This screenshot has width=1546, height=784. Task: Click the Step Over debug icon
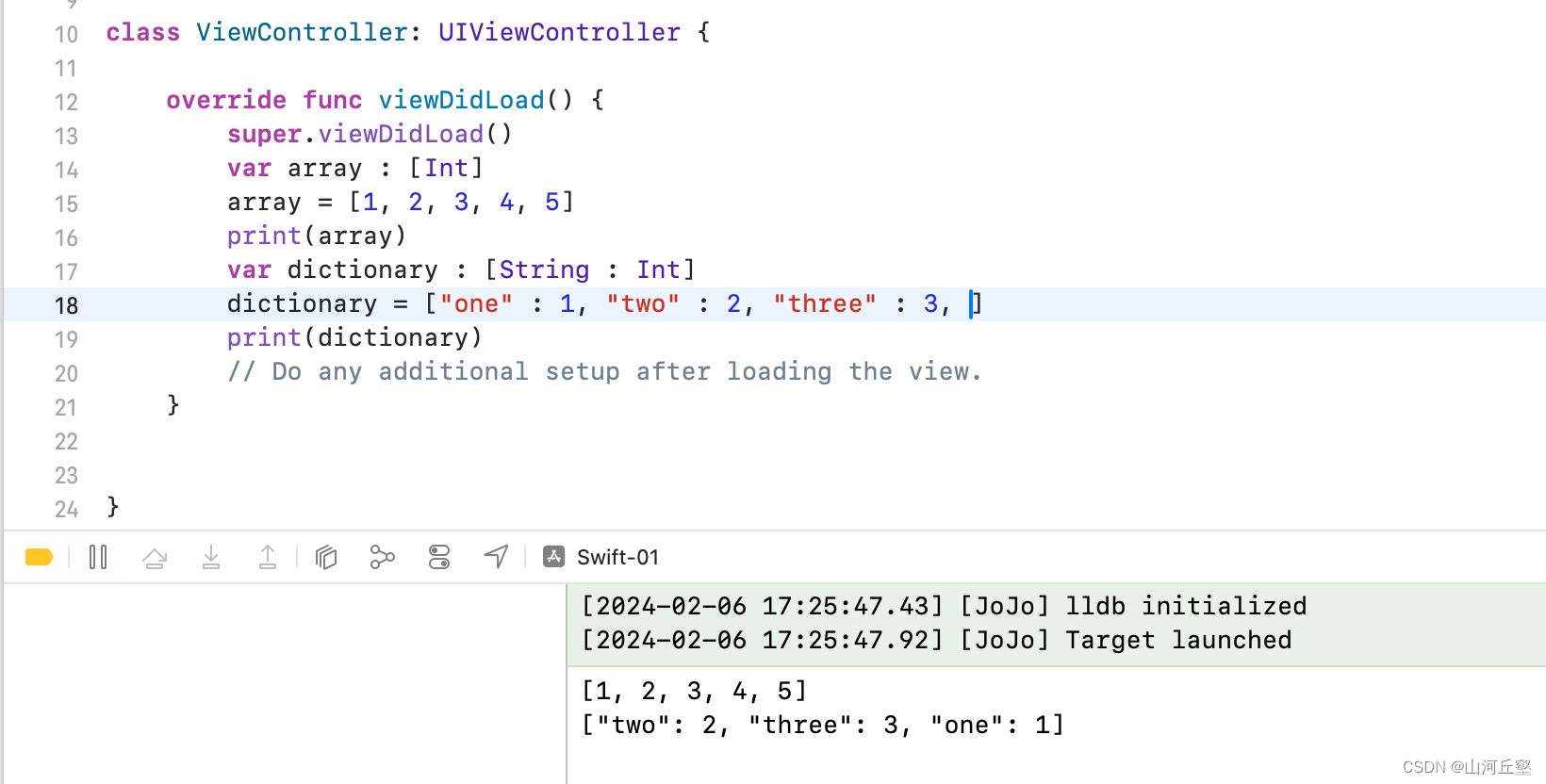pos(155,558)
